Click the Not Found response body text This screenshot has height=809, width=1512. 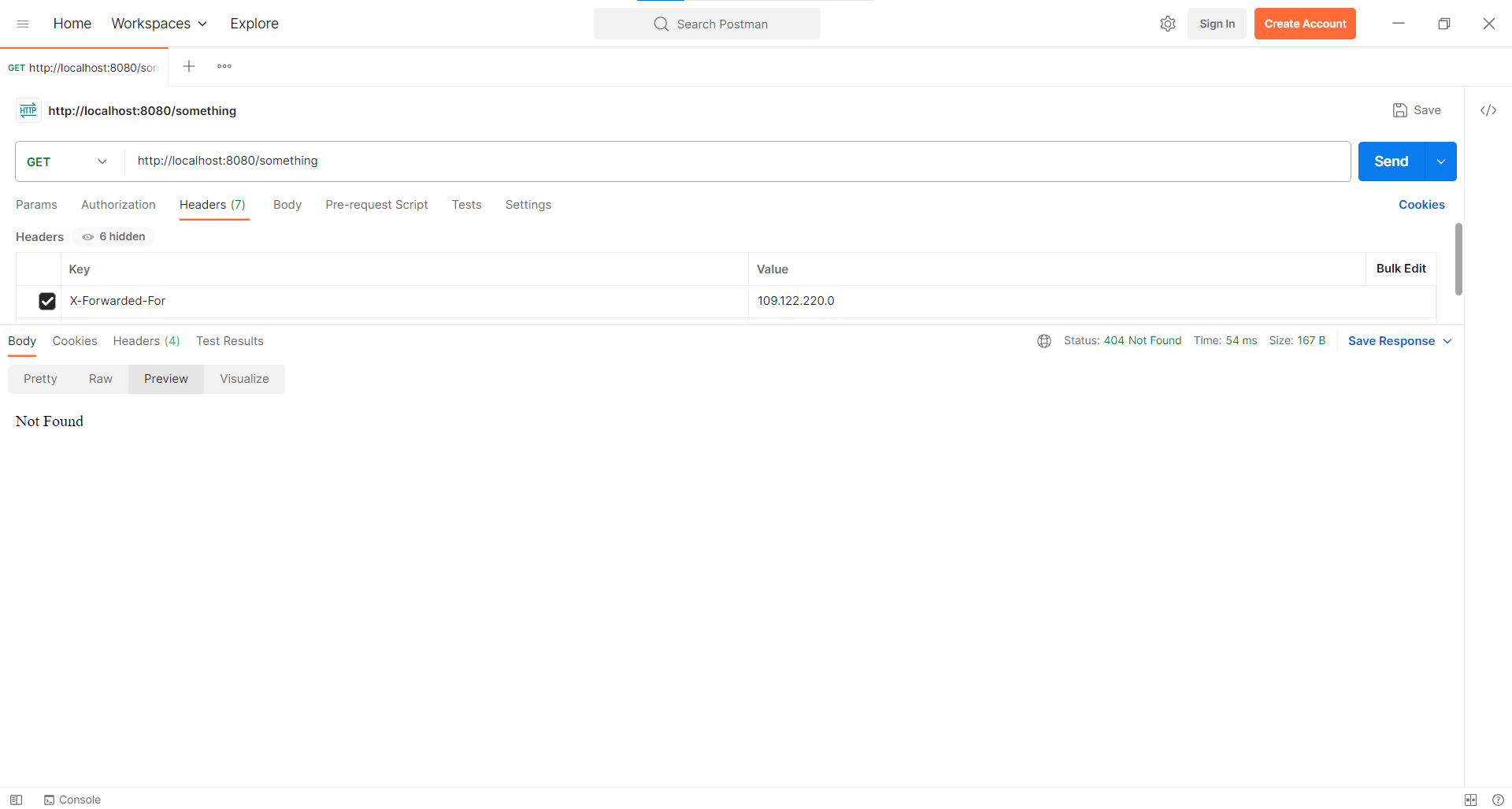tap(50, 421)
